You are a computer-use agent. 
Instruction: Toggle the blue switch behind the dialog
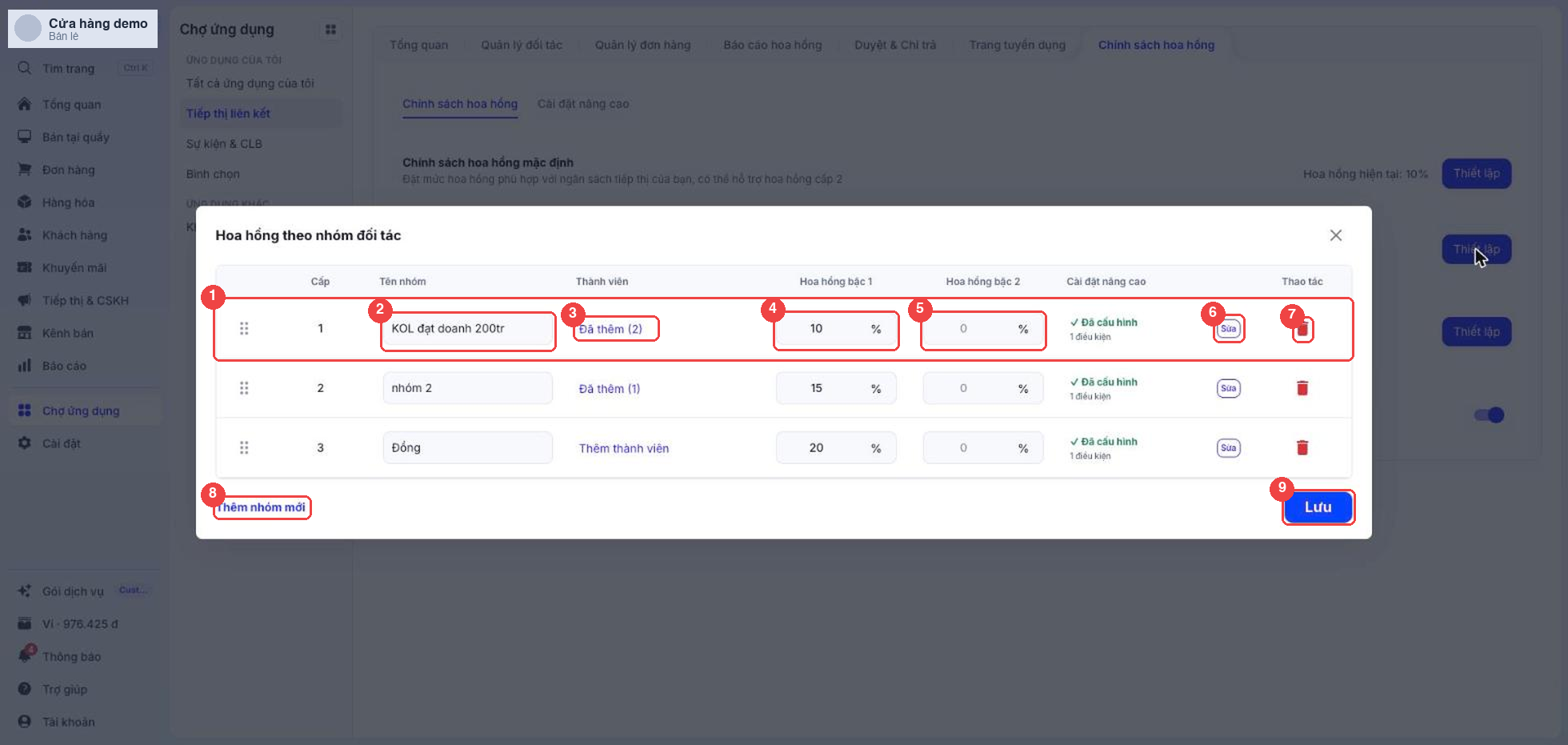pos(1489,415)
